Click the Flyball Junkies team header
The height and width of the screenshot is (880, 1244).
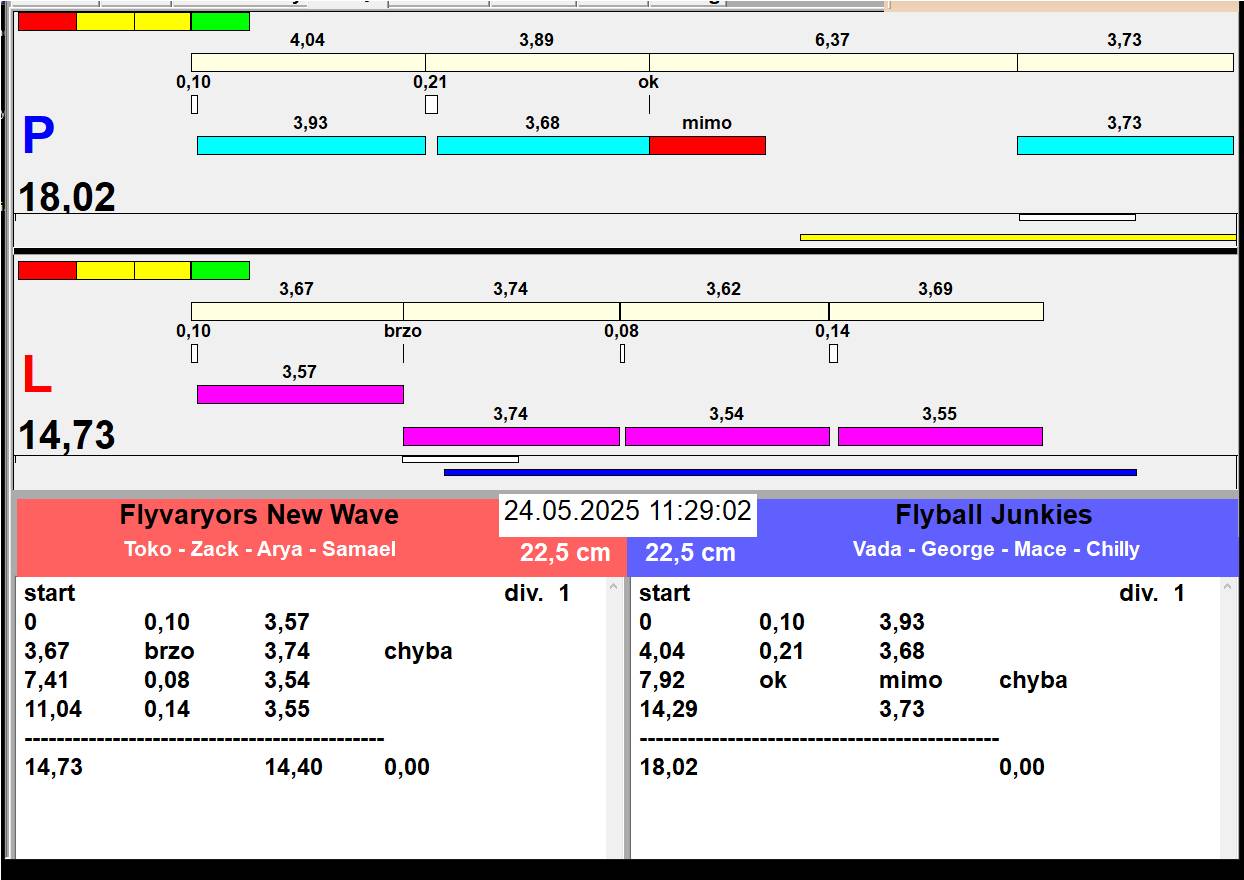(x=994, y=515)
